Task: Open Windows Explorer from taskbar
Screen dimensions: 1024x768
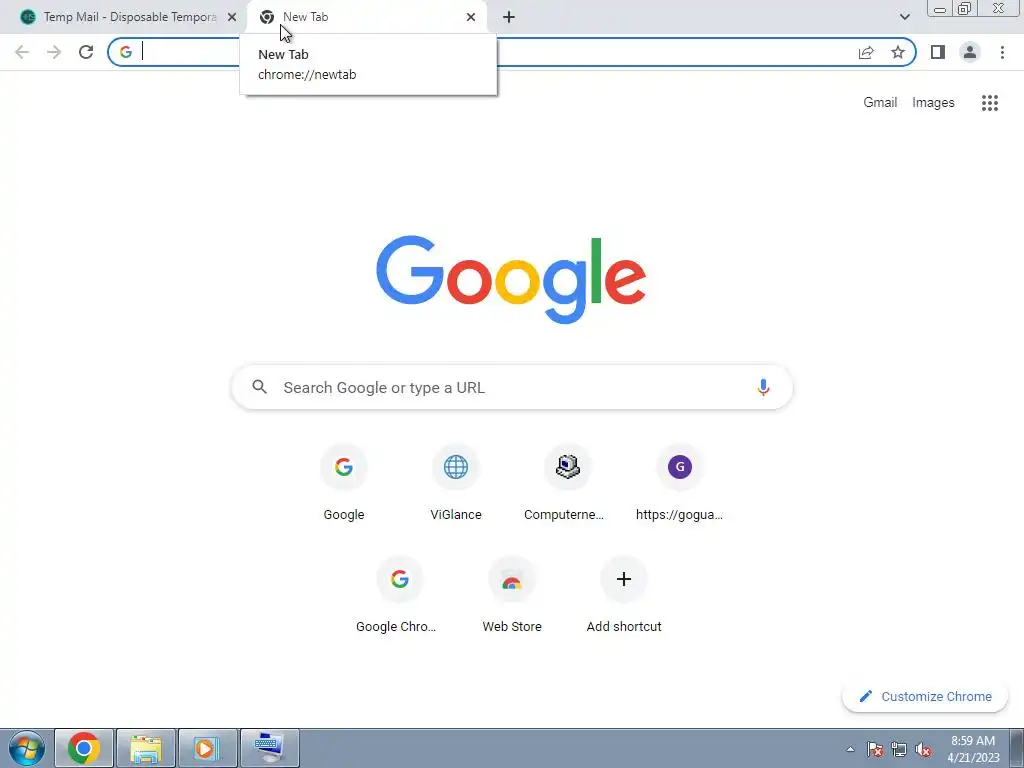Action: 146,748
